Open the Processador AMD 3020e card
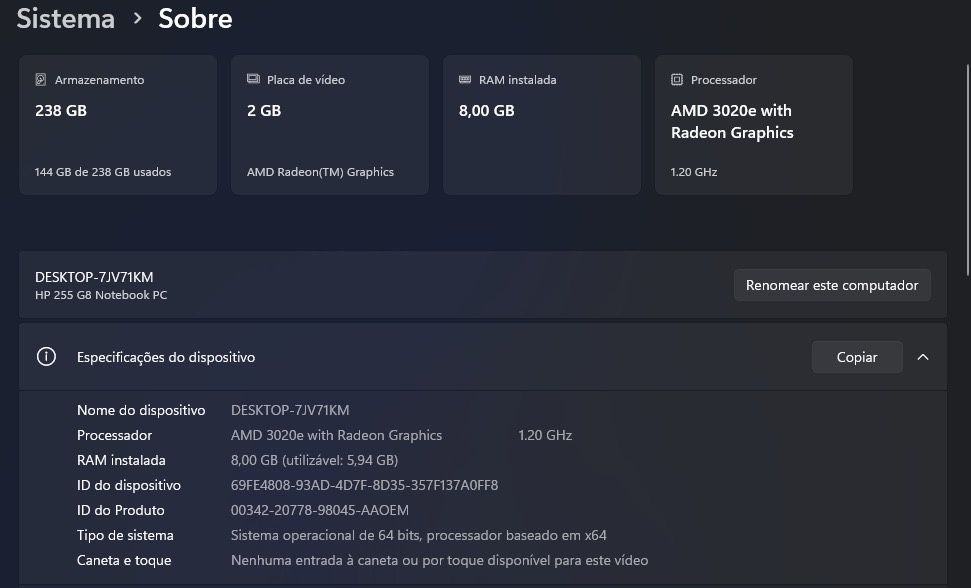 (754, 125)
